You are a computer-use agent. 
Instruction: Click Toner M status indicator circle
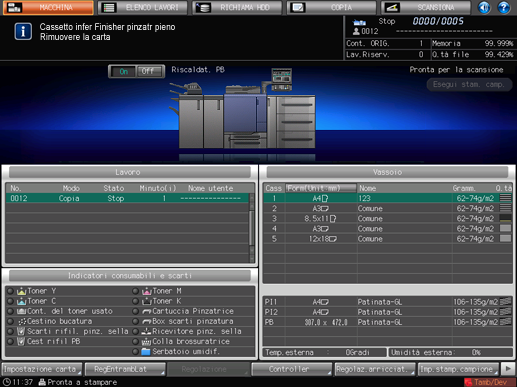(135, 291)
